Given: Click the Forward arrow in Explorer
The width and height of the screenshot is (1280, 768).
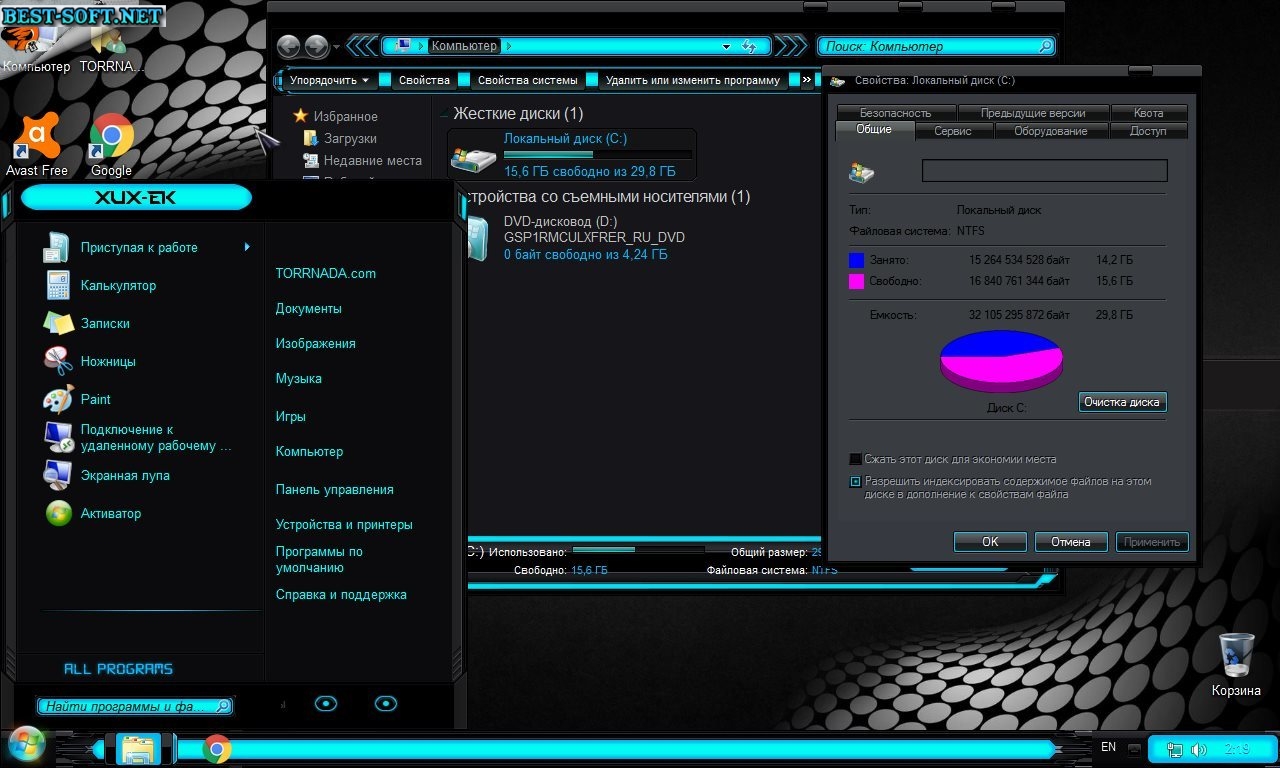Looking at the screenshot, I should point(316,46).
